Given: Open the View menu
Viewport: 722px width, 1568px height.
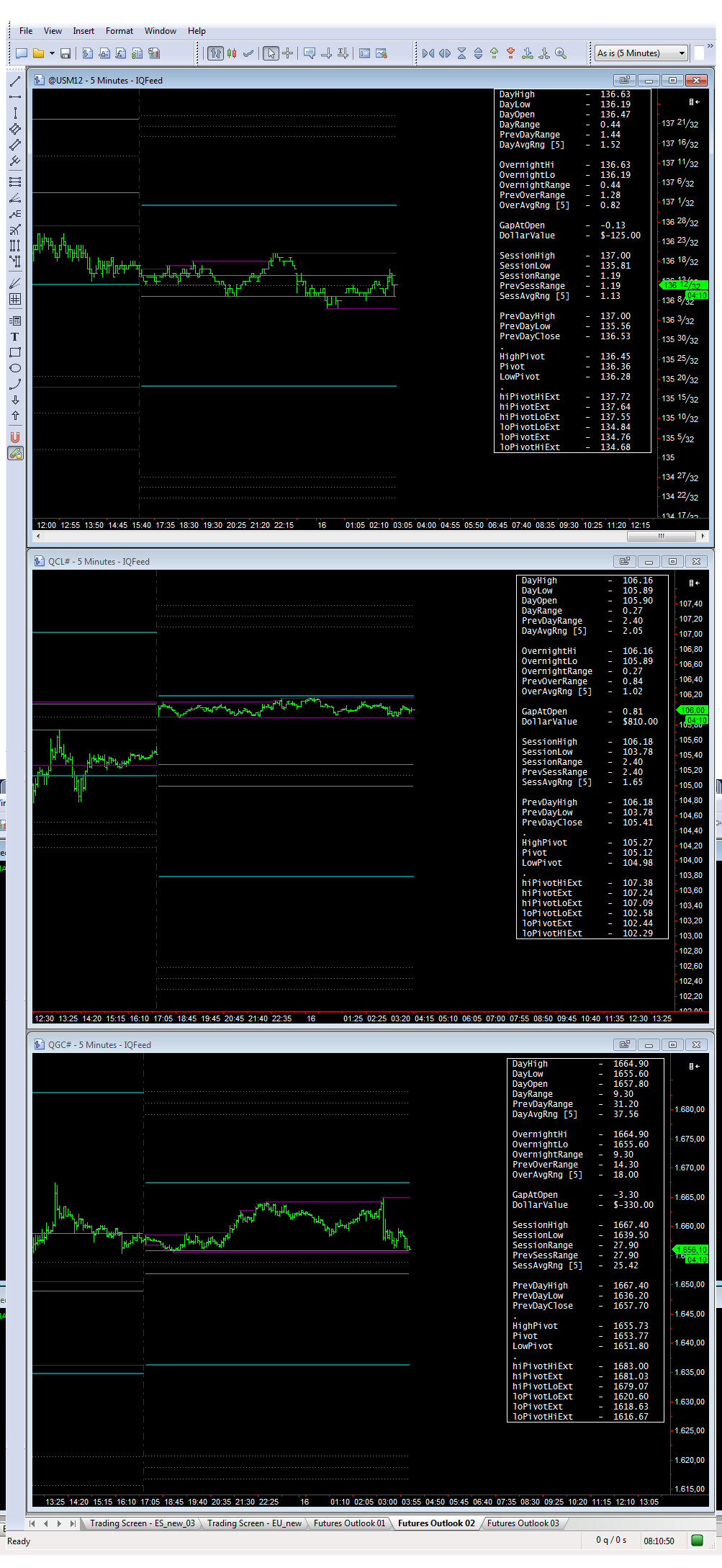Looking at the screenshot, I should point(53,31).
